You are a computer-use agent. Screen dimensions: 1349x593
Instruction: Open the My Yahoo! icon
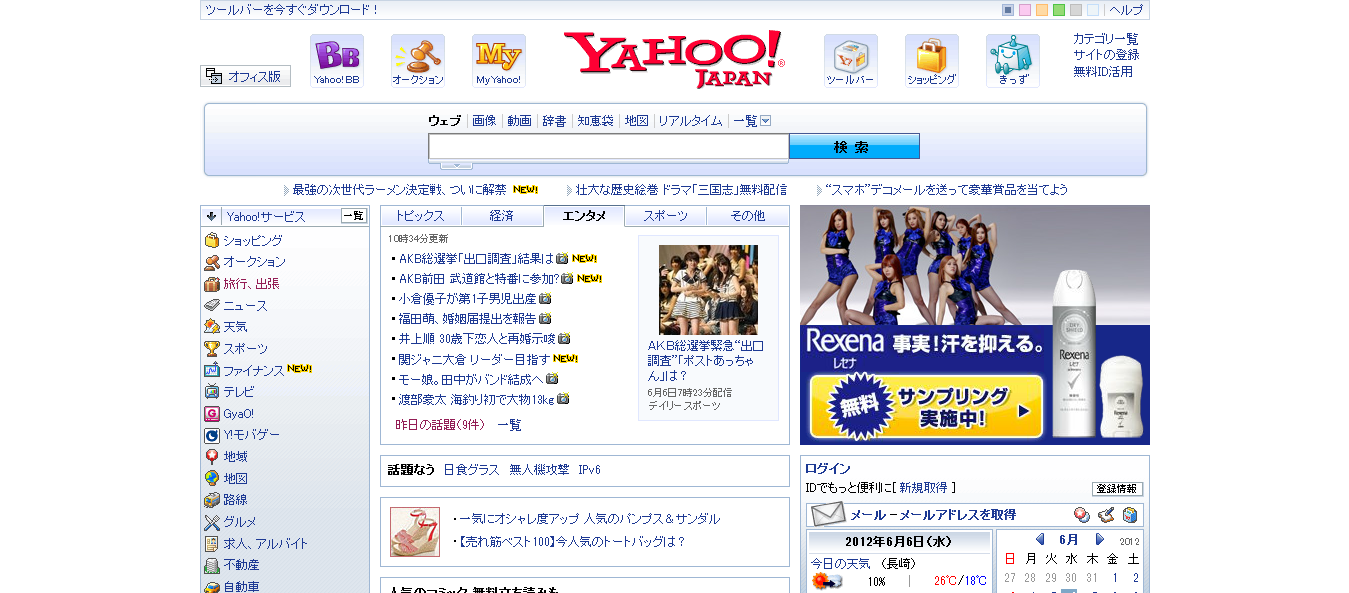[x=499, y=60]
